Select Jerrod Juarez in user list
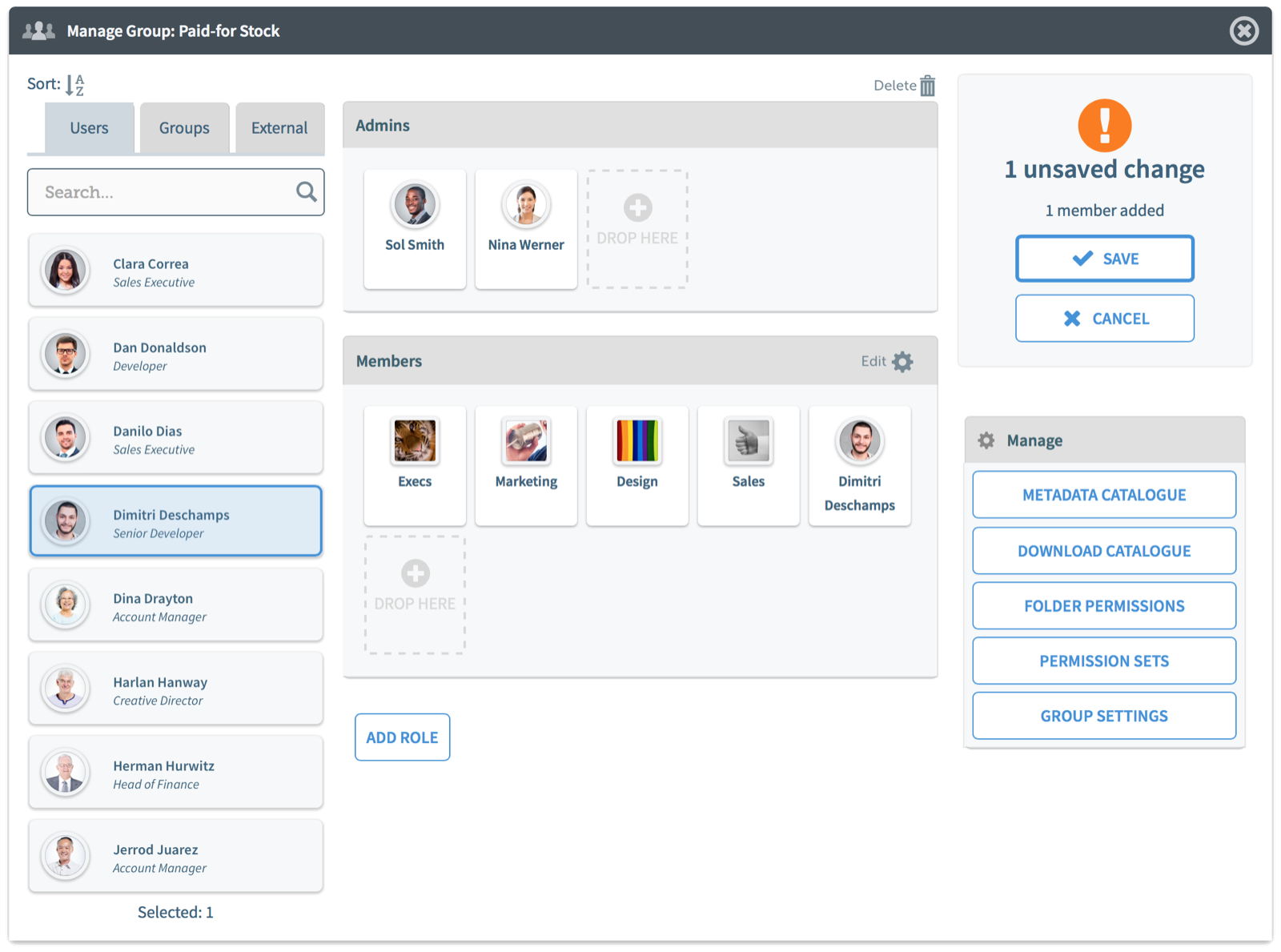 coord(175,856)
